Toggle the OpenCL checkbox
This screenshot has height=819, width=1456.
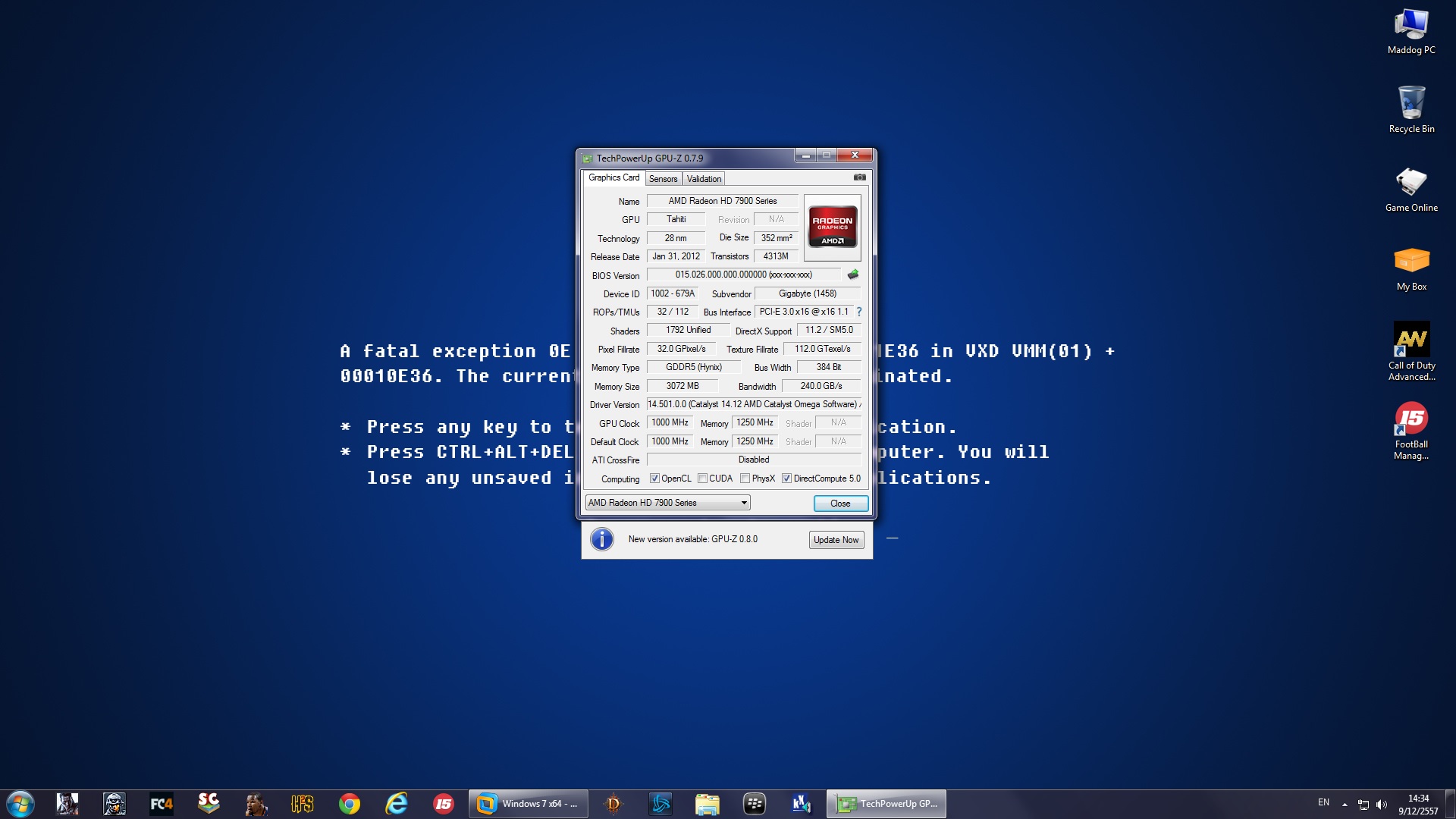click(654, 479)
